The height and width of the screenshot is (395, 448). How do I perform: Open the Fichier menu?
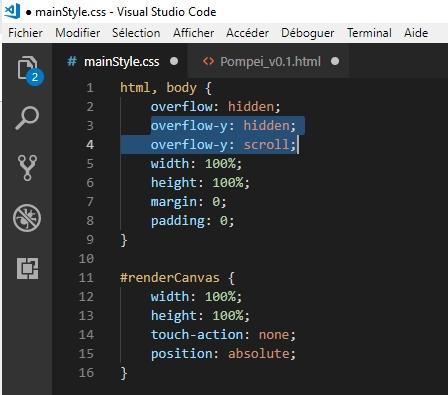(25, 33)
